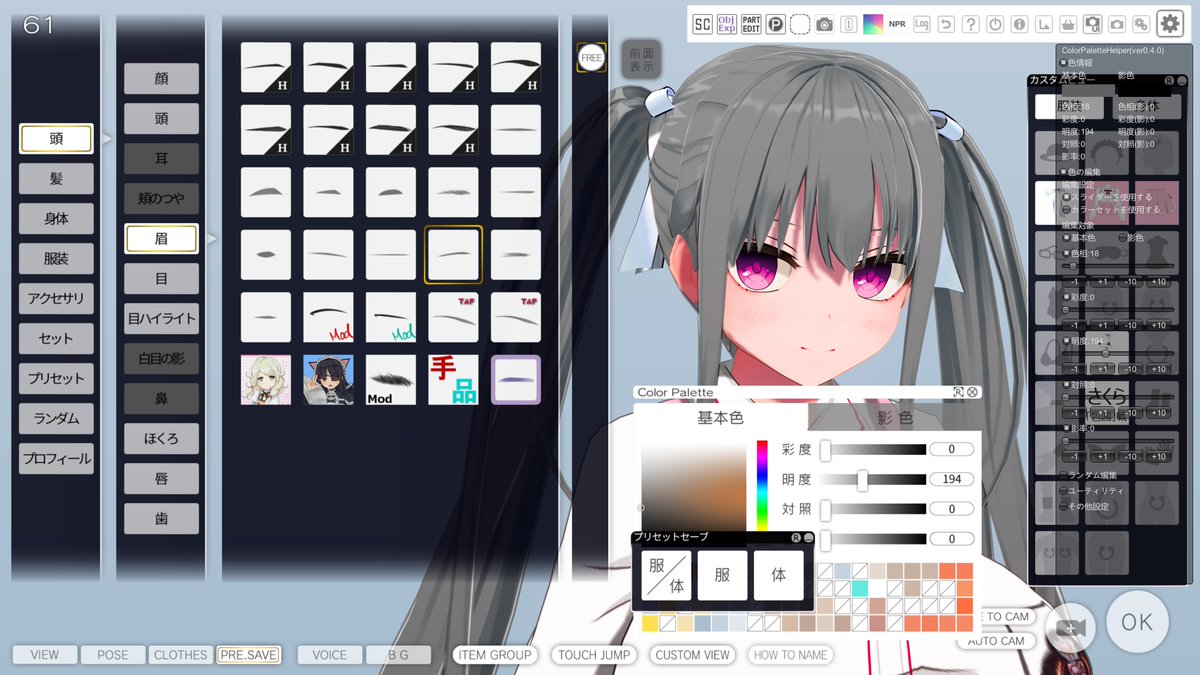Select the 影色 edit target radio button
The height and width of the screenshot is (675, 1200).
[x=1121, y=237]
